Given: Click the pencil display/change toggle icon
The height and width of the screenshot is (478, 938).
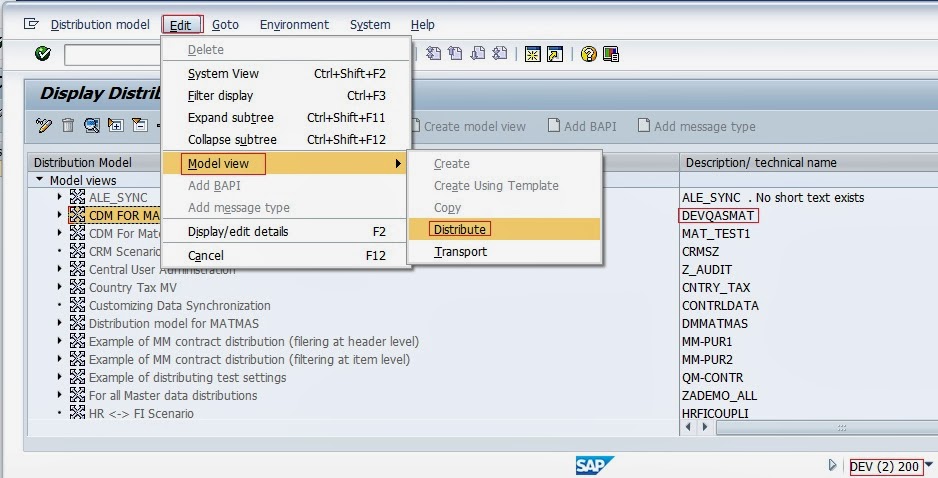Looking at the screenshot, I should pos(43,126).
